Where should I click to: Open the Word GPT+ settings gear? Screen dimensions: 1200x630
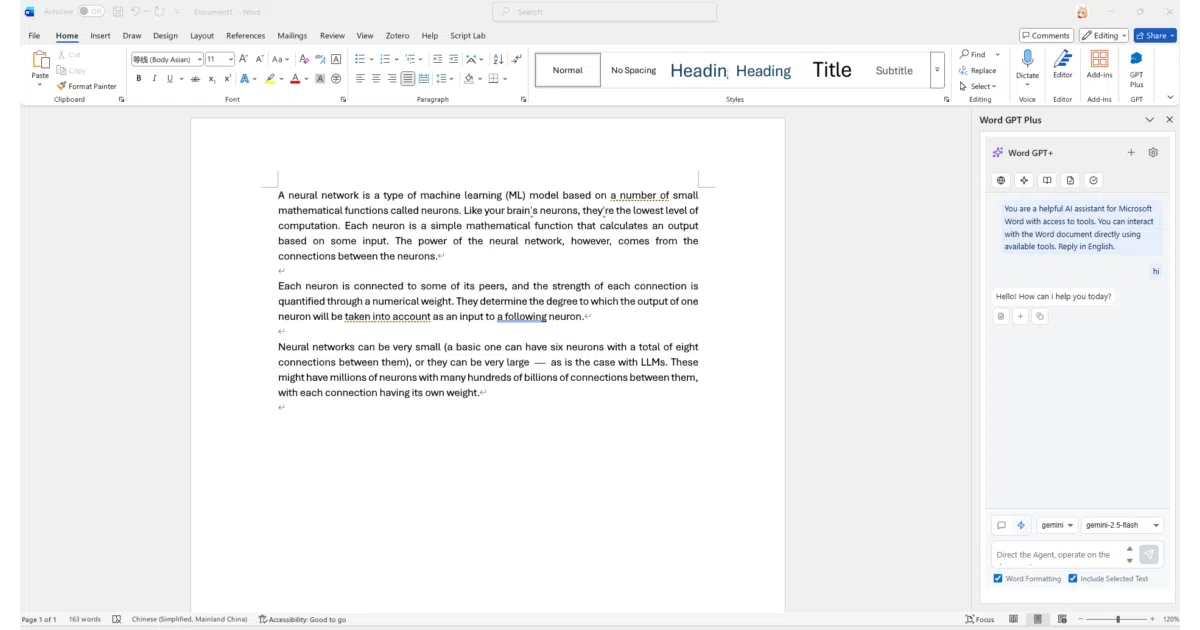pos(1153,153)
